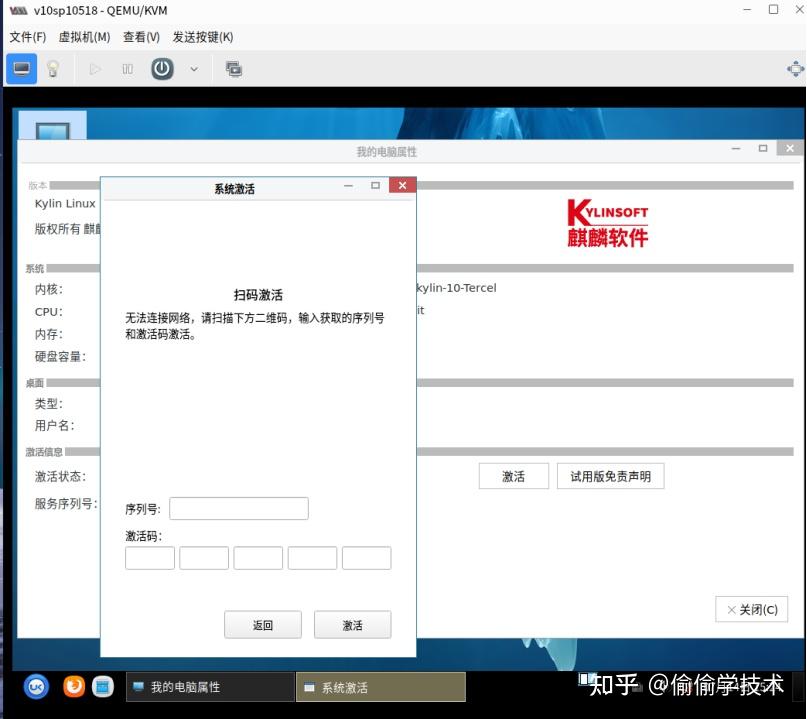Show the graphical console monitor view
The width and height of the screenshot is (807, 719).
coord(22,68)
